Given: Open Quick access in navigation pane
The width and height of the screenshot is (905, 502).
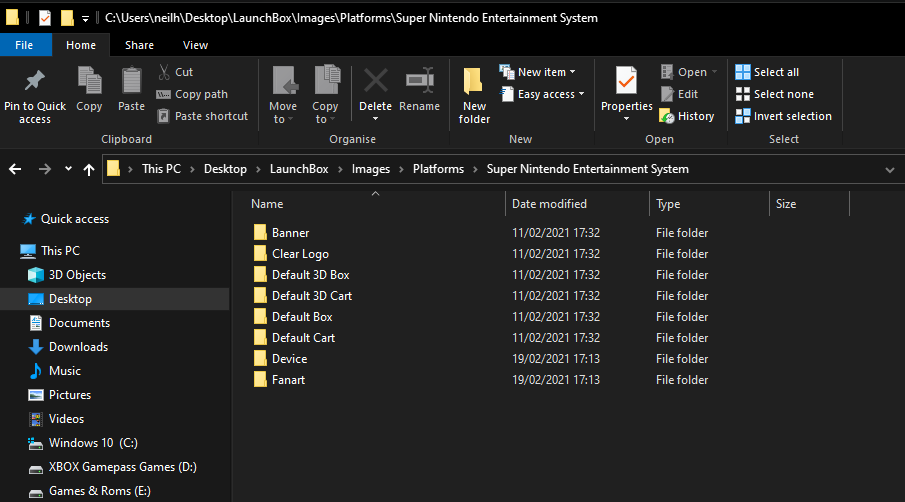Looking at the screenshot, I should click(66, 219).
